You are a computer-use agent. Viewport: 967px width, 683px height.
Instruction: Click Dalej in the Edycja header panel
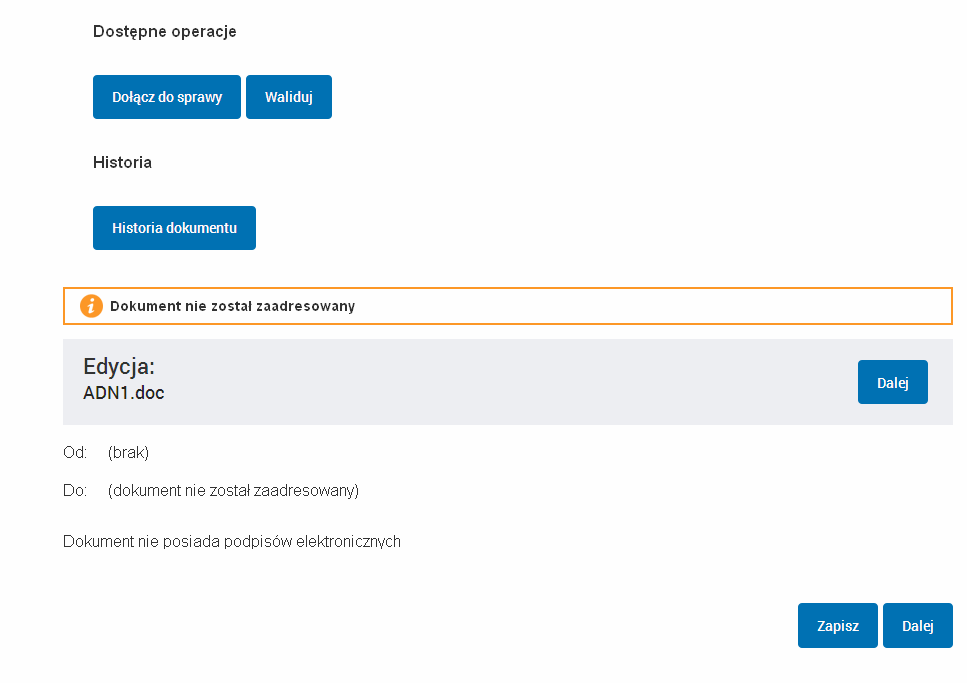(892, 382)
